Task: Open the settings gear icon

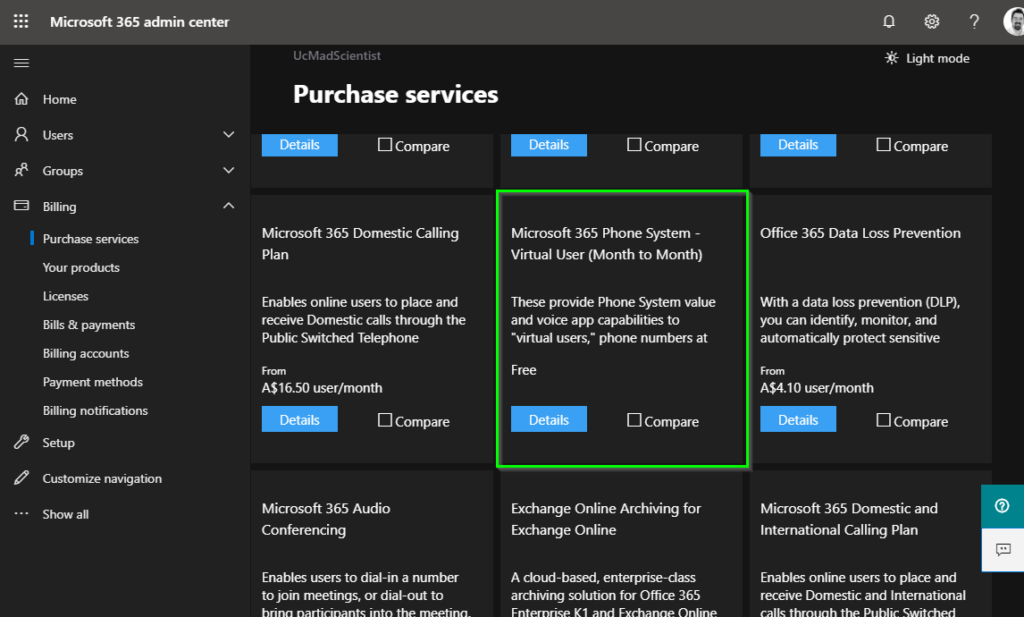Action: 932,22
